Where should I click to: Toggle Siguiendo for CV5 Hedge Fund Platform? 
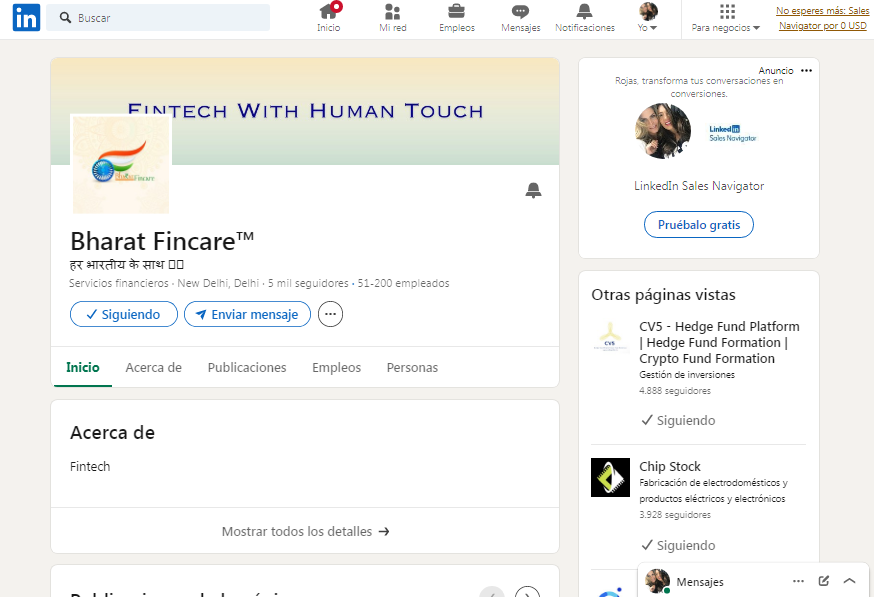[x=678, y=420]
